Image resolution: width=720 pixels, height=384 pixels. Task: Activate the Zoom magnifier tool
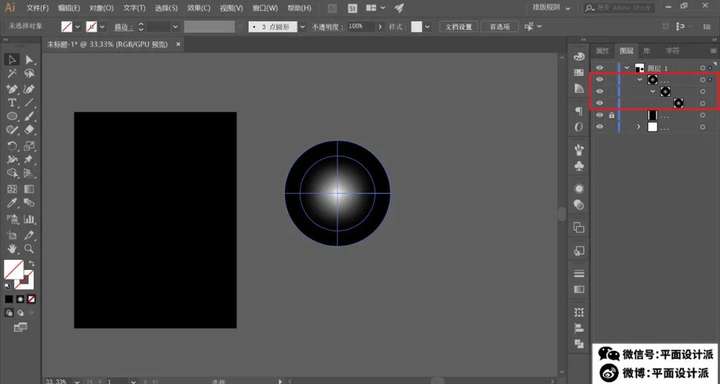[x=29, y=249]
